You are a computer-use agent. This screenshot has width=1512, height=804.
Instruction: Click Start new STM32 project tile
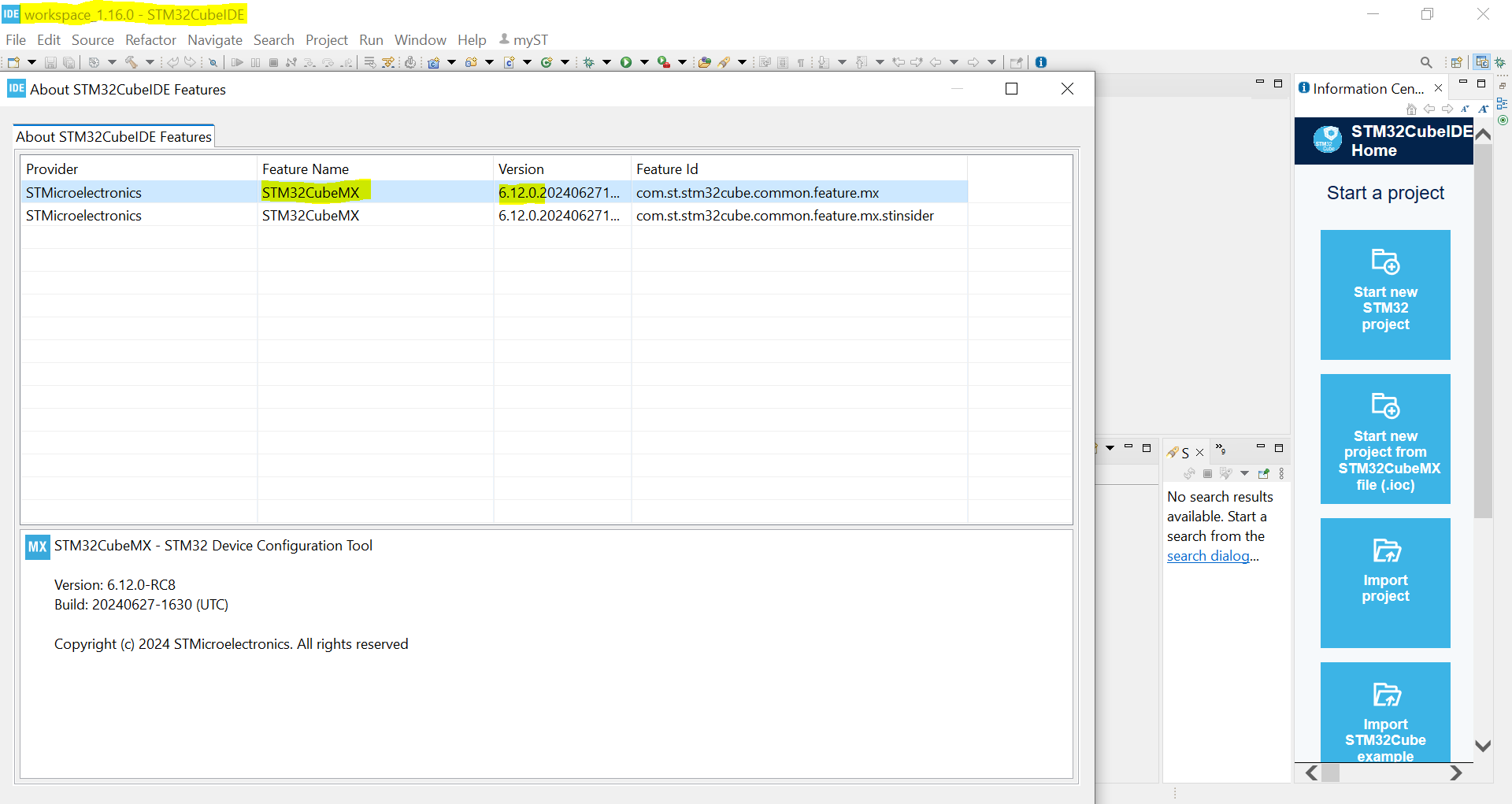click(1385, 295)
